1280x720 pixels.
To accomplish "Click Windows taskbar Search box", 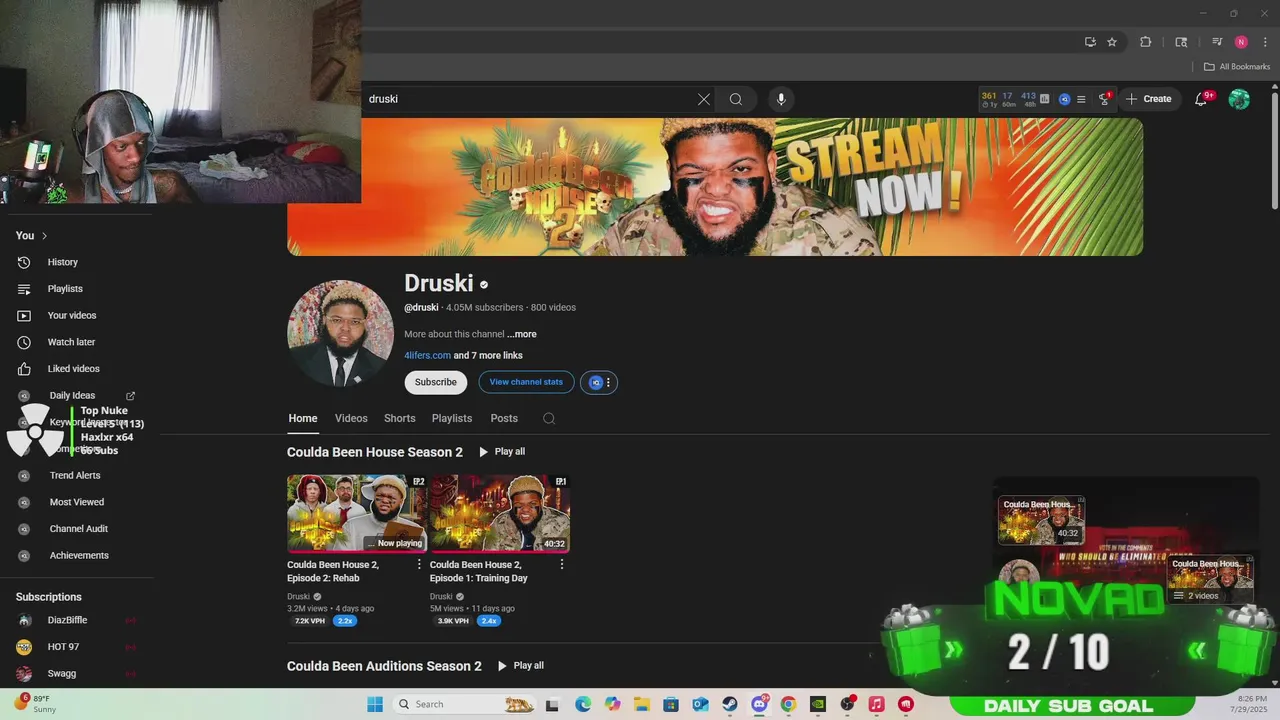I will click(x=465, y=704).
